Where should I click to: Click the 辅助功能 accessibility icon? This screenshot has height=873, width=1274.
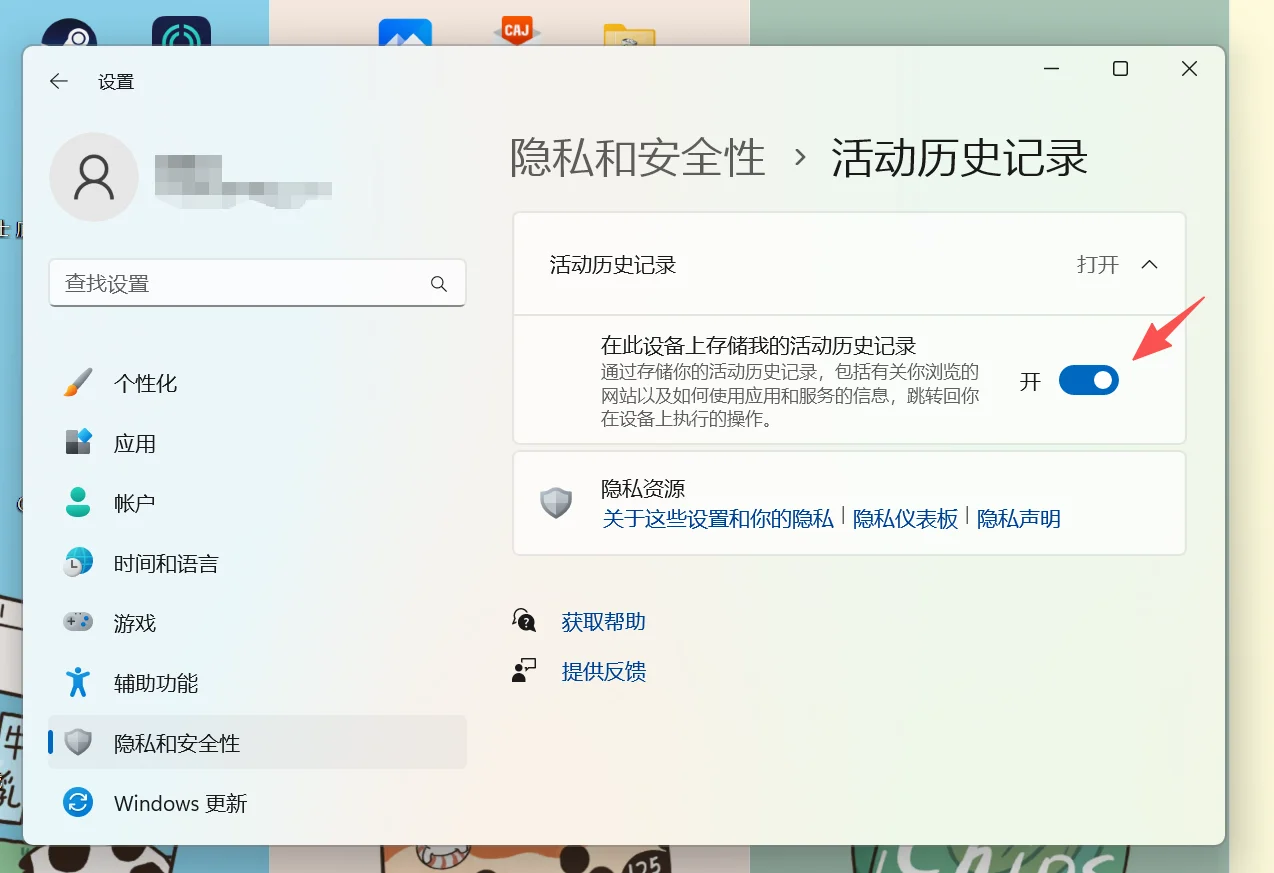coord(78,683)
